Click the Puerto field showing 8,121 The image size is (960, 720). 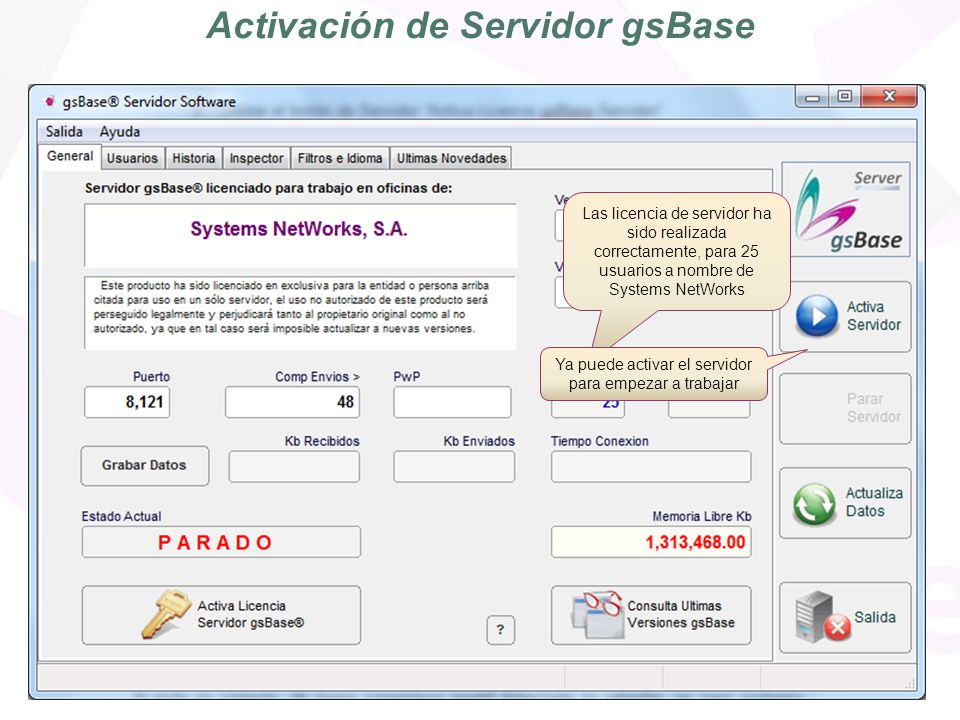coord(127,402)
